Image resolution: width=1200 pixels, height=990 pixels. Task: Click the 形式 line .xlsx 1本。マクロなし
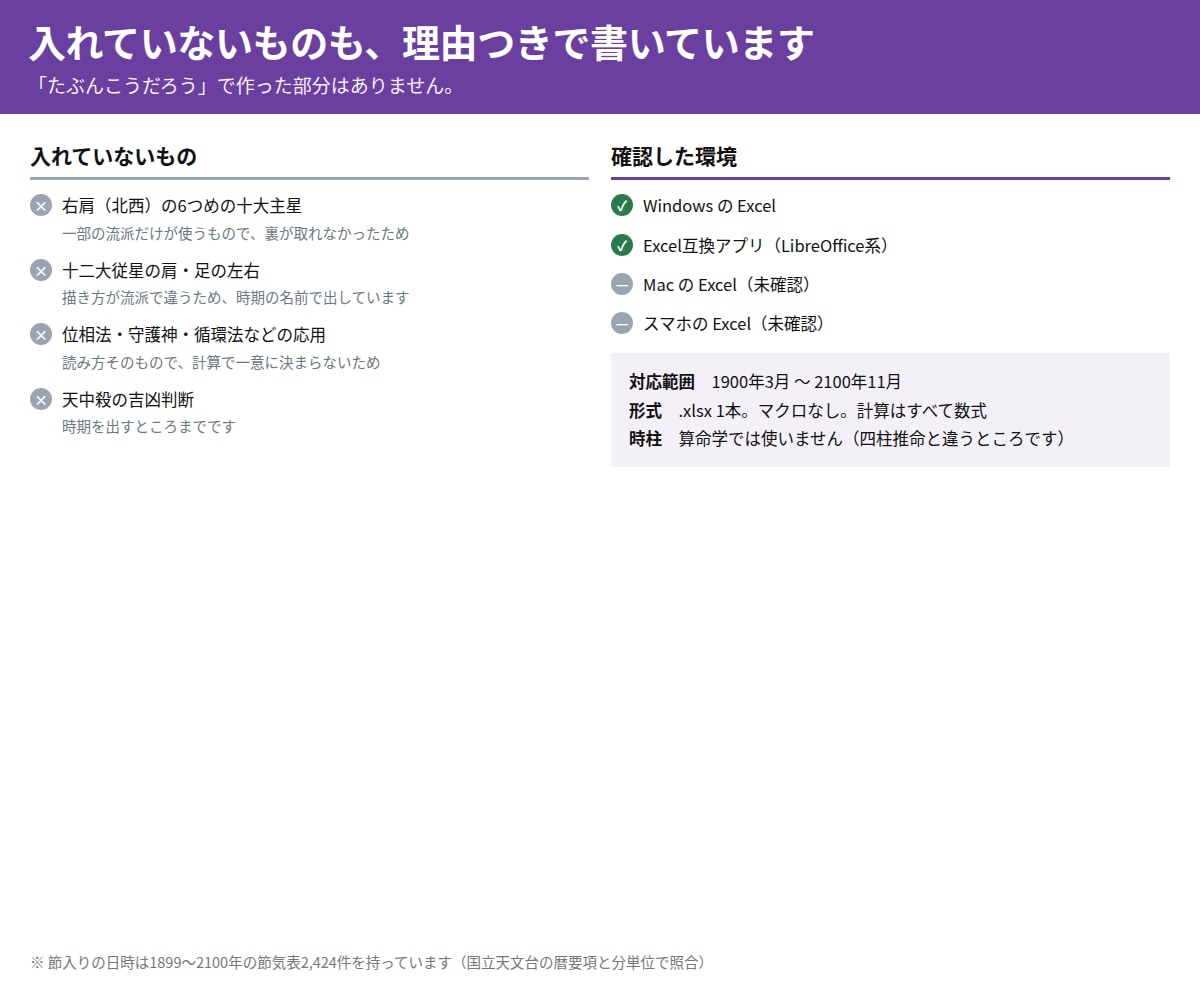click(x=808, y=411)
